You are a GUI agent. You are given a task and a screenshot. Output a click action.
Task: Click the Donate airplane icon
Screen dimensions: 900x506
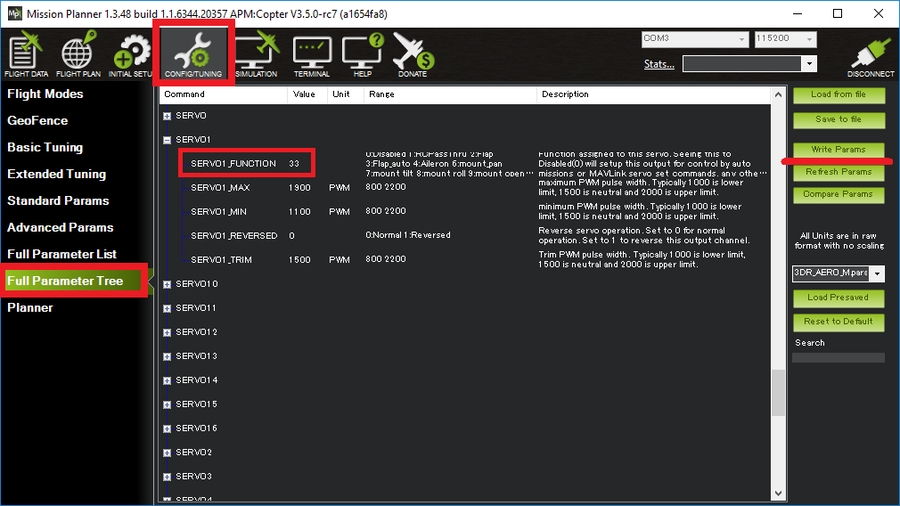pyautogui.click(x=411, y=53)
